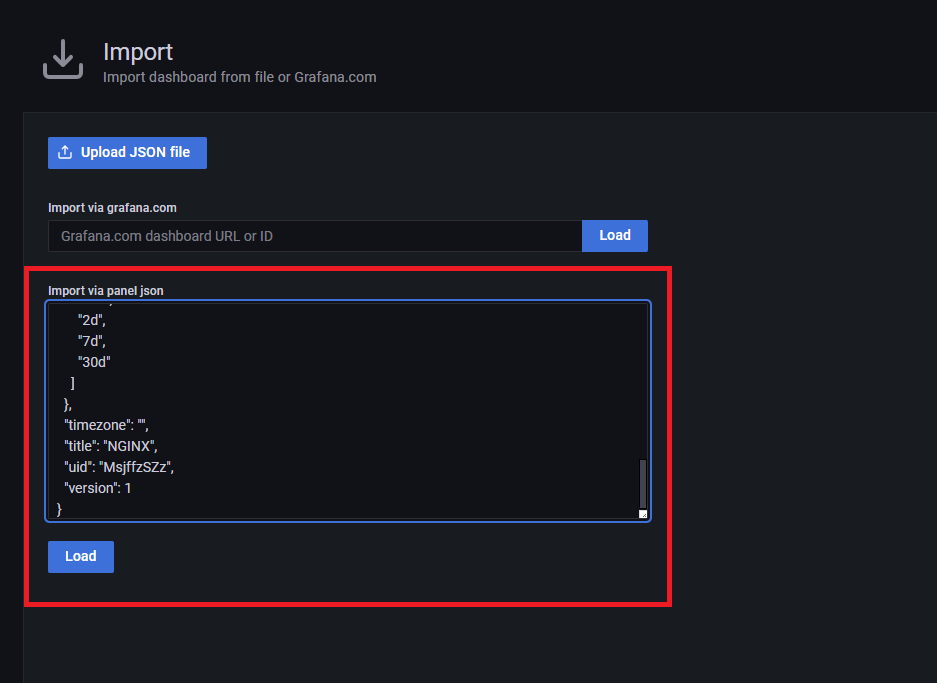Focus the Grafana.com dashboard URL or ID field

(315, 236)
